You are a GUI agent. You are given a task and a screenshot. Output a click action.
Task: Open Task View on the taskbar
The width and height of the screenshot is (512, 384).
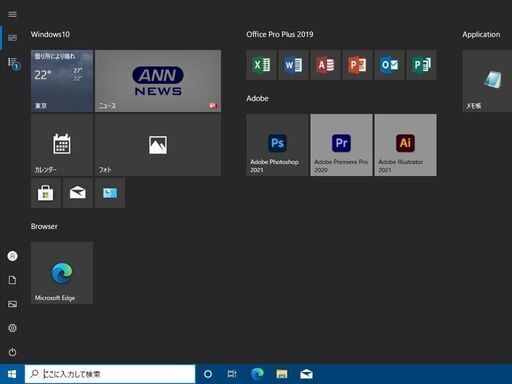coord(232,374)
